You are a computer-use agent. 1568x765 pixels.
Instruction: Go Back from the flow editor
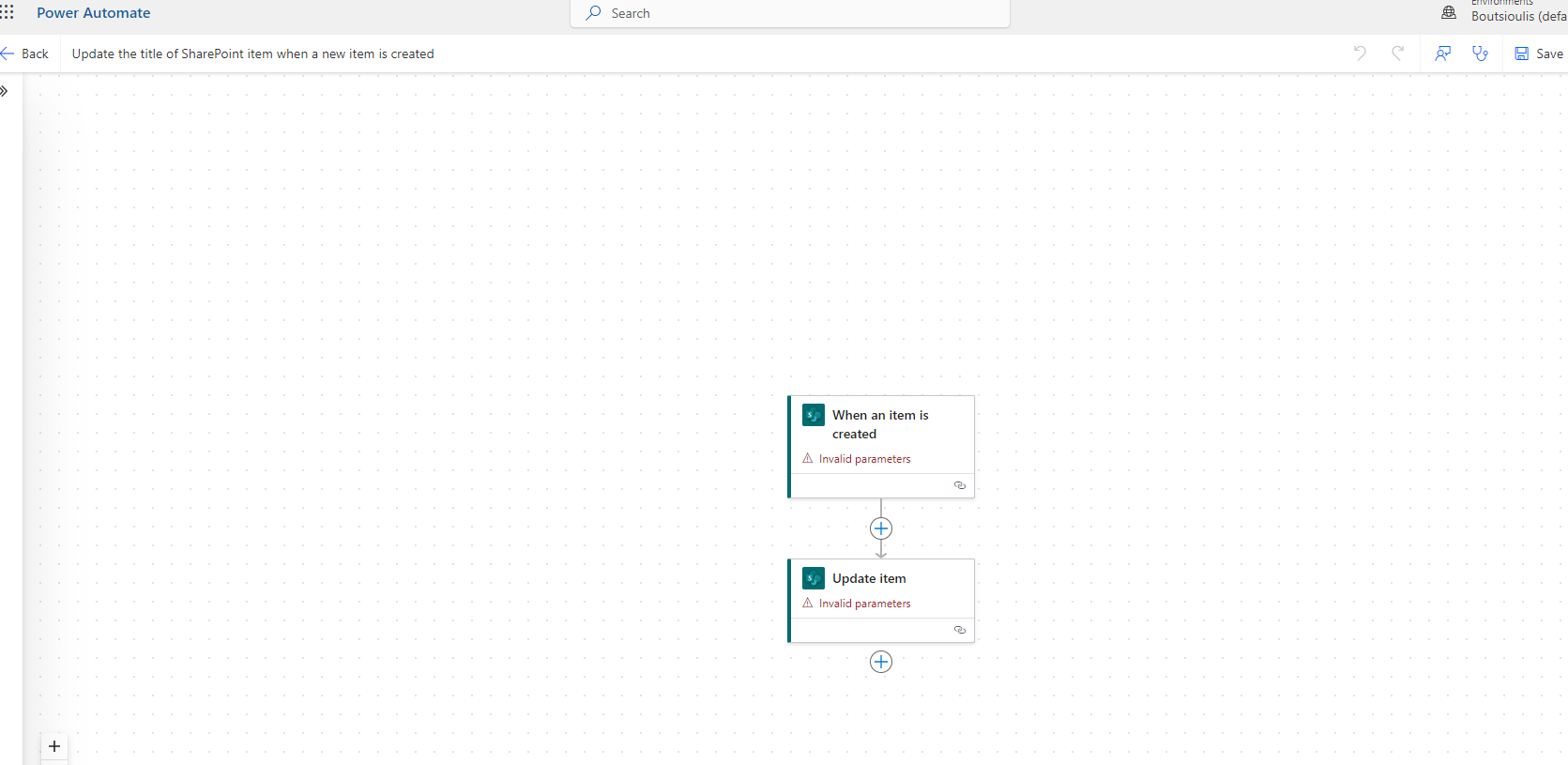25,54
